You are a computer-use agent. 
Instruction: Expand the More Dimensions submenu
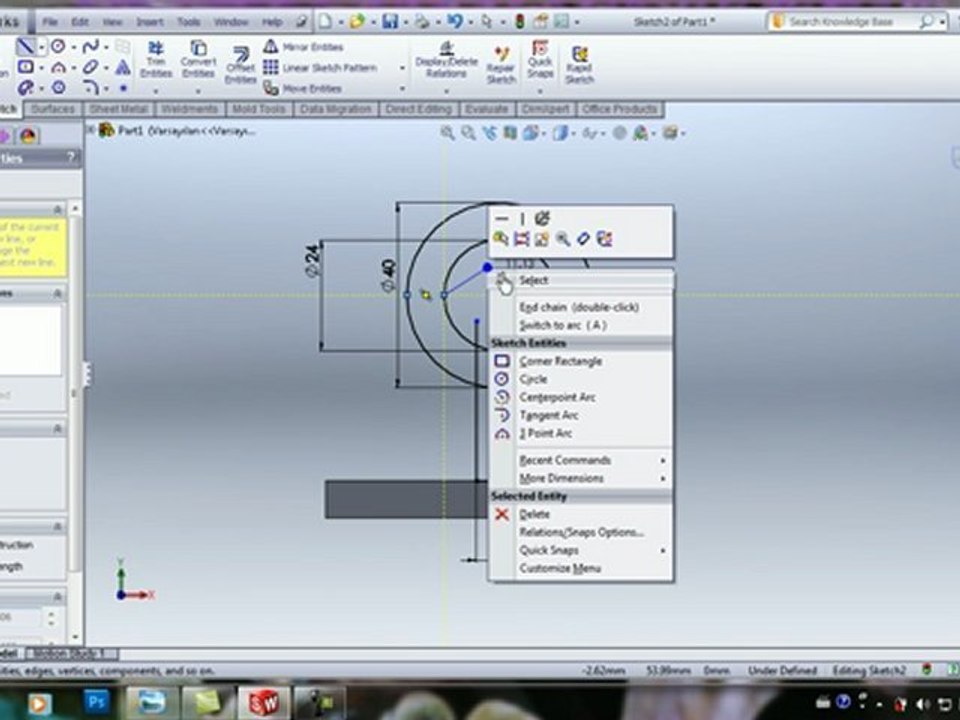(582, 478)
